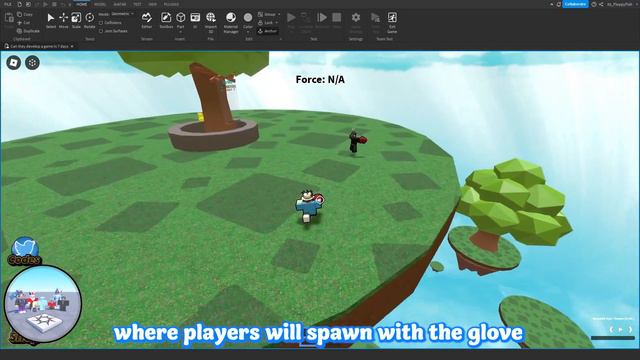Click the Color wheel icon
Viewport: 640px width, 360px height.
pos(248,18)
